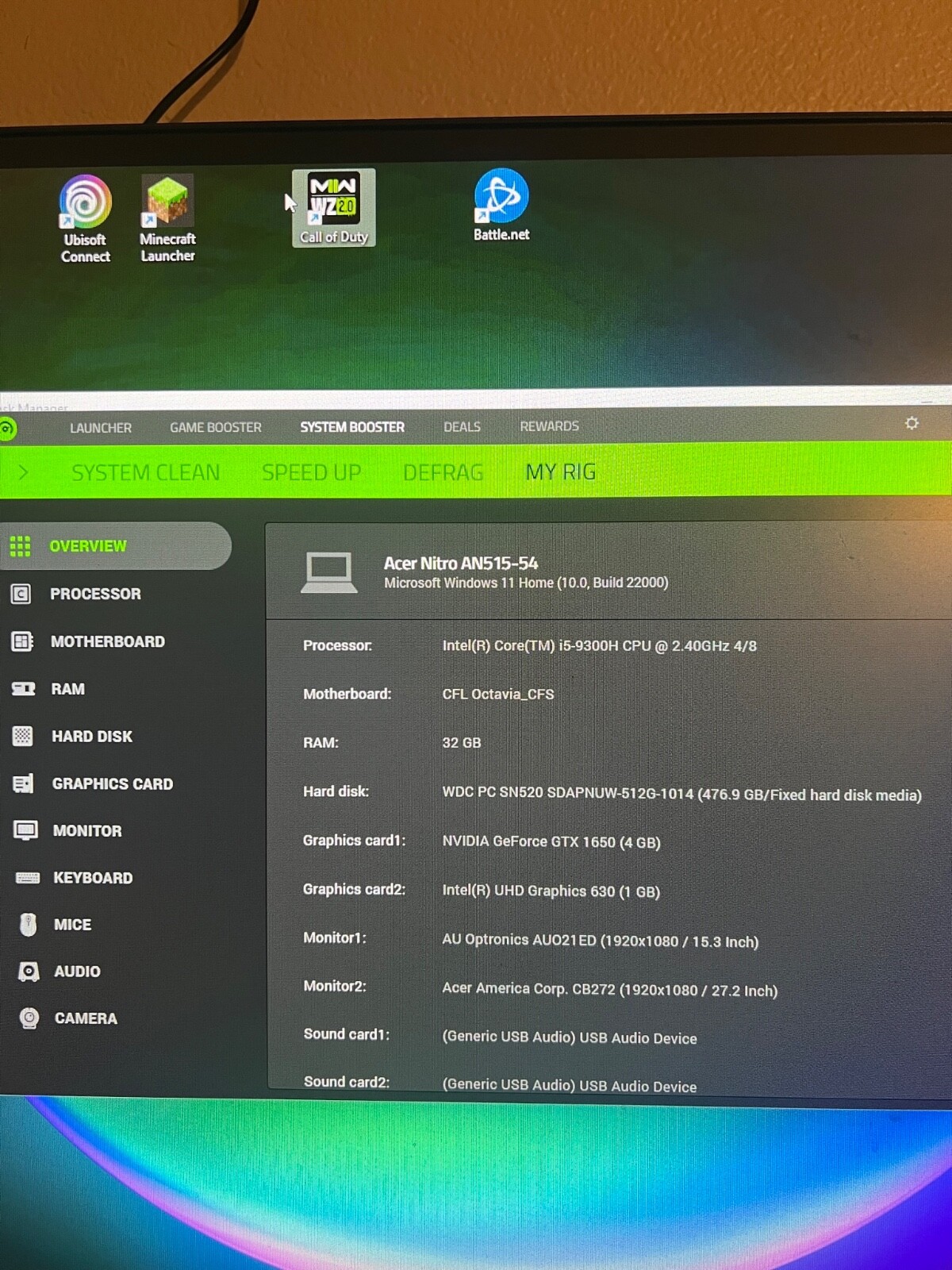
Task: Click the laptop icon beside Acer Nitro
Action: coord(328,572)
